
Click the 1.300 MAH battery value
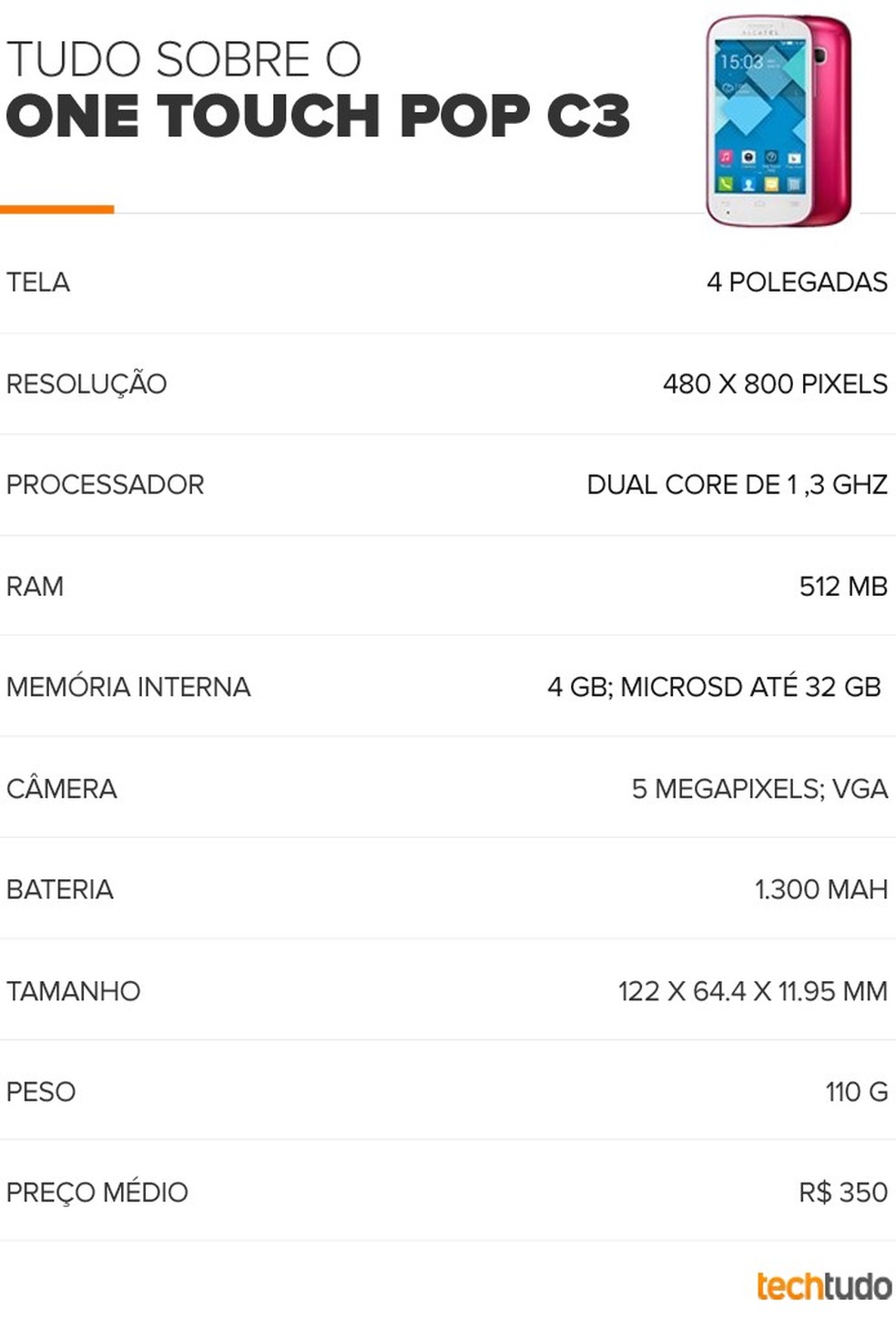point(820,889)
